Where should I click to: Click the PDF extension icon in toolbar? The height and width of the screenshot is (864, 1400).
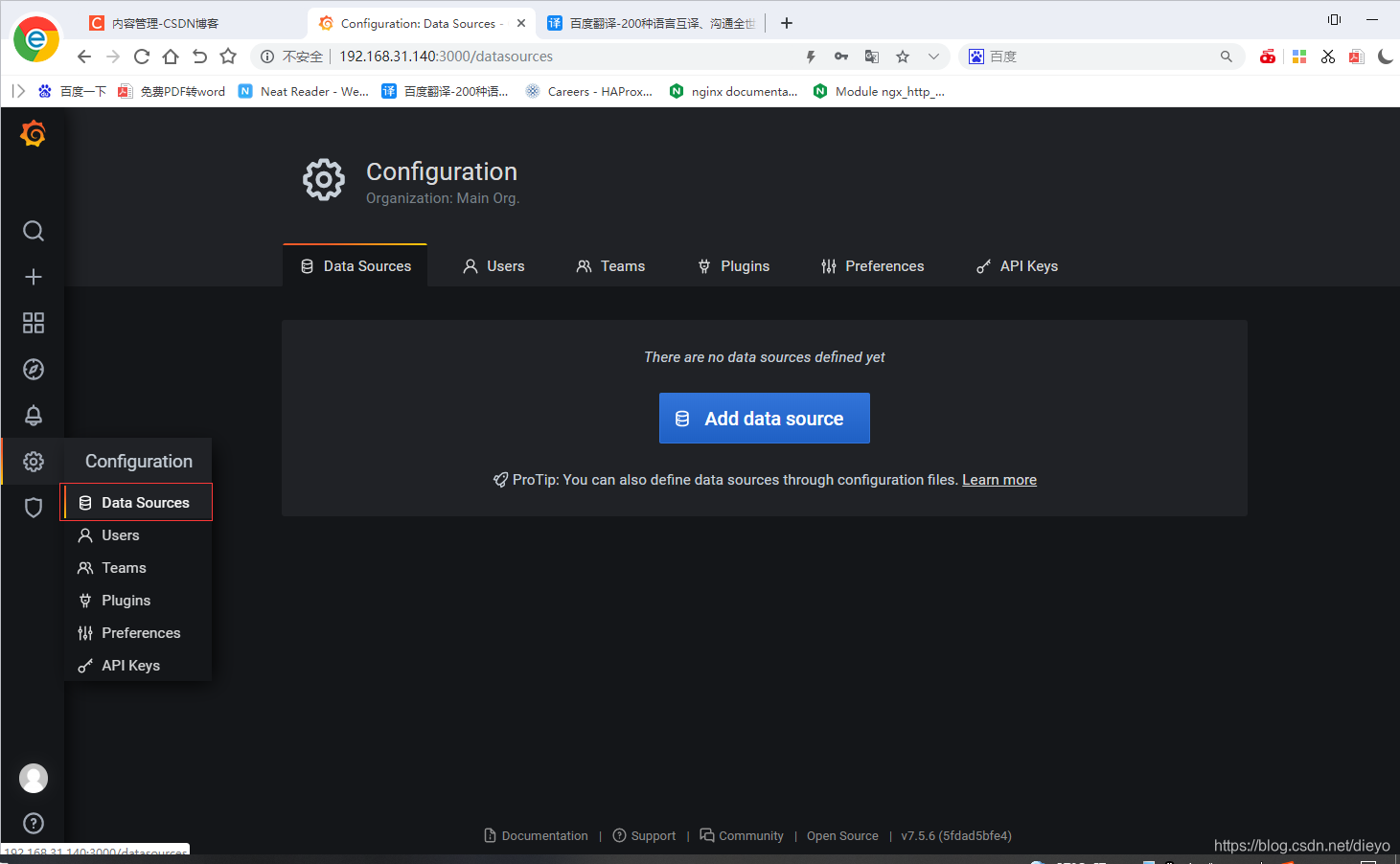tap(1356, 57)
